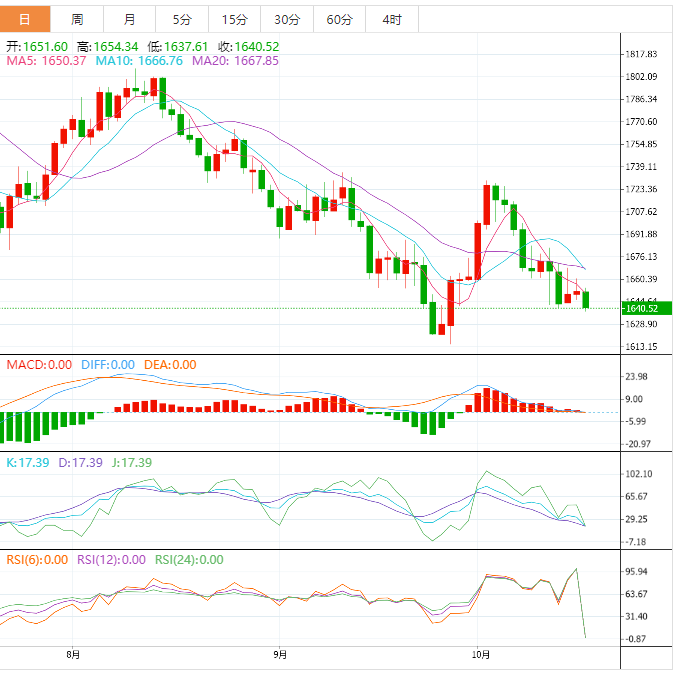Click the green 1640.52 current price tag
Screen dimensions: 677x676
646,308
